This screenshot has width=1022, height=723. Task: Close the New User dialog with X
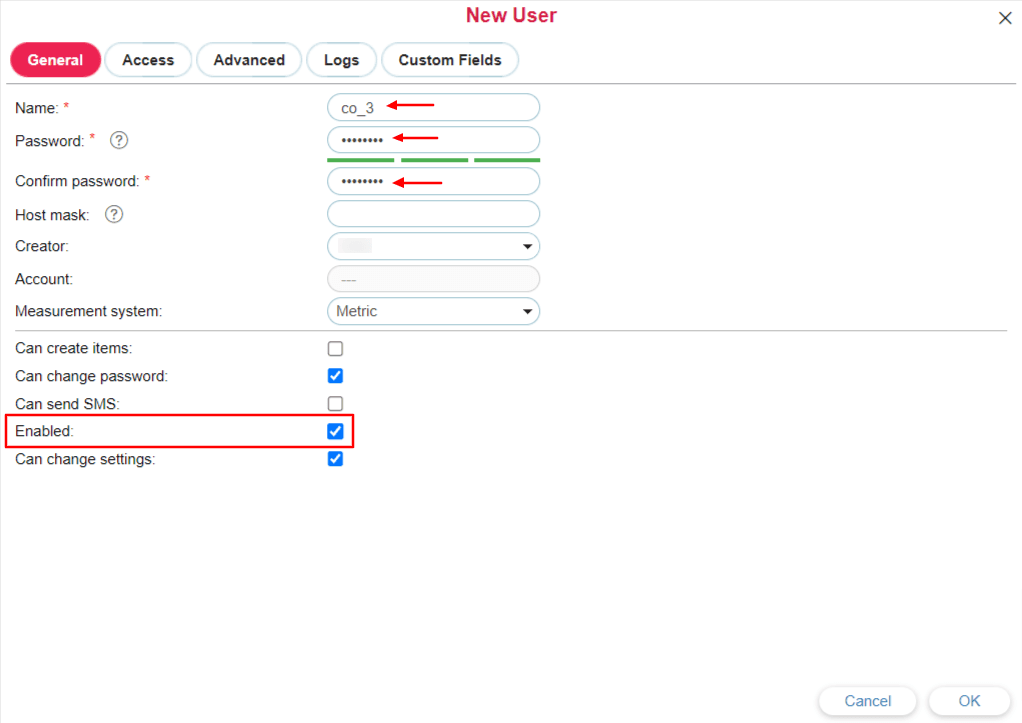coord(1005,18)
